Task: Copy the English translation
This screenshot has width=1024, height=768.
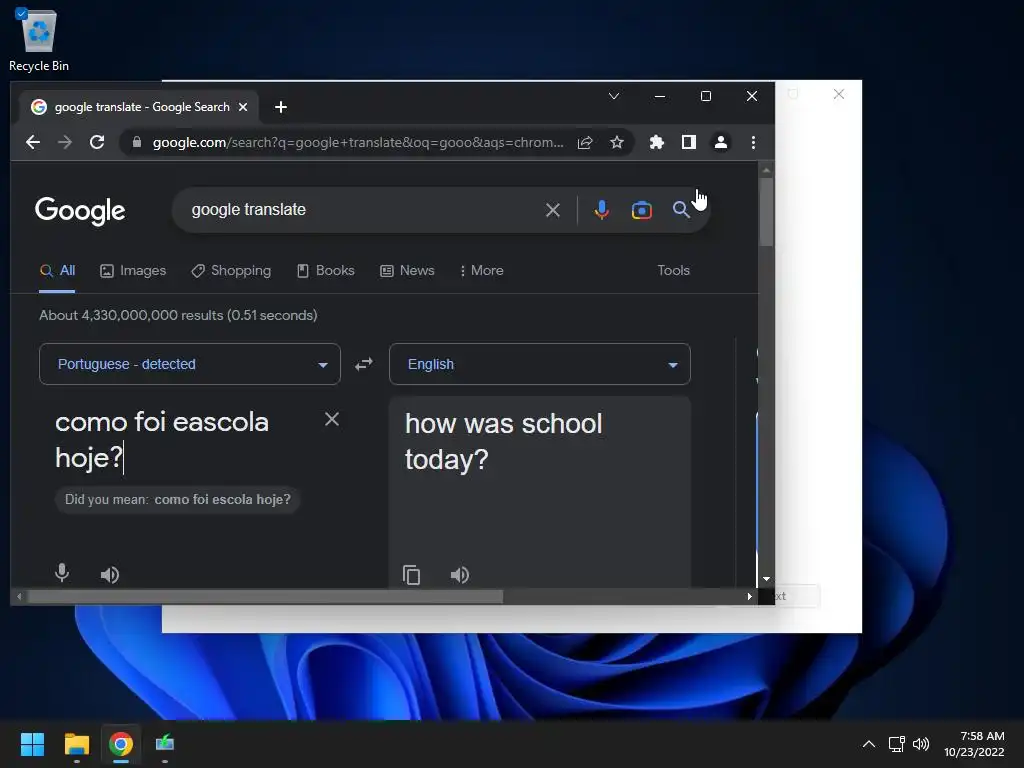Action: tap(411, 575)
